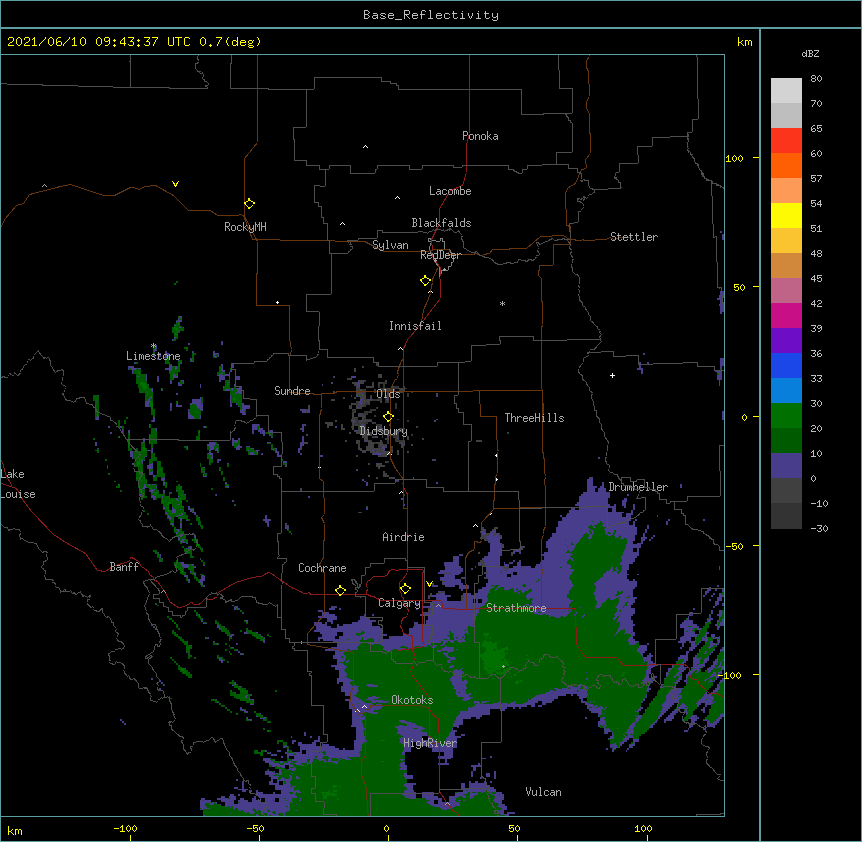Click the light gray 80 dBZ legend swatch

tap(786, 90)
